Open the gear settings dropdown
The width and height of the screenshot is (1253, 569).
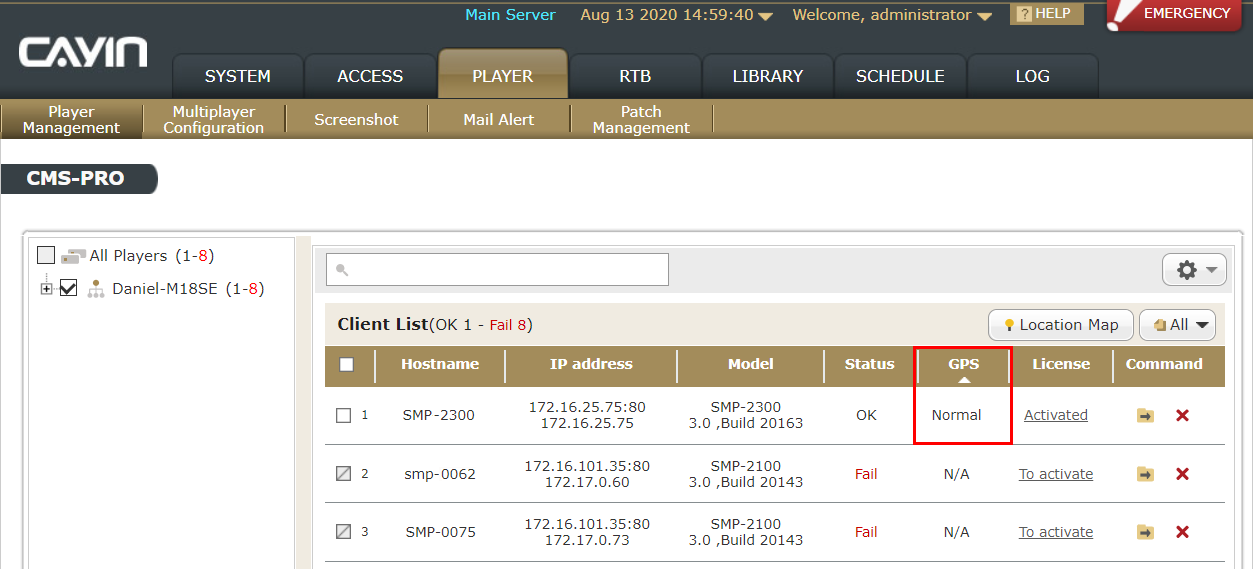click(x=1195, y=270)
